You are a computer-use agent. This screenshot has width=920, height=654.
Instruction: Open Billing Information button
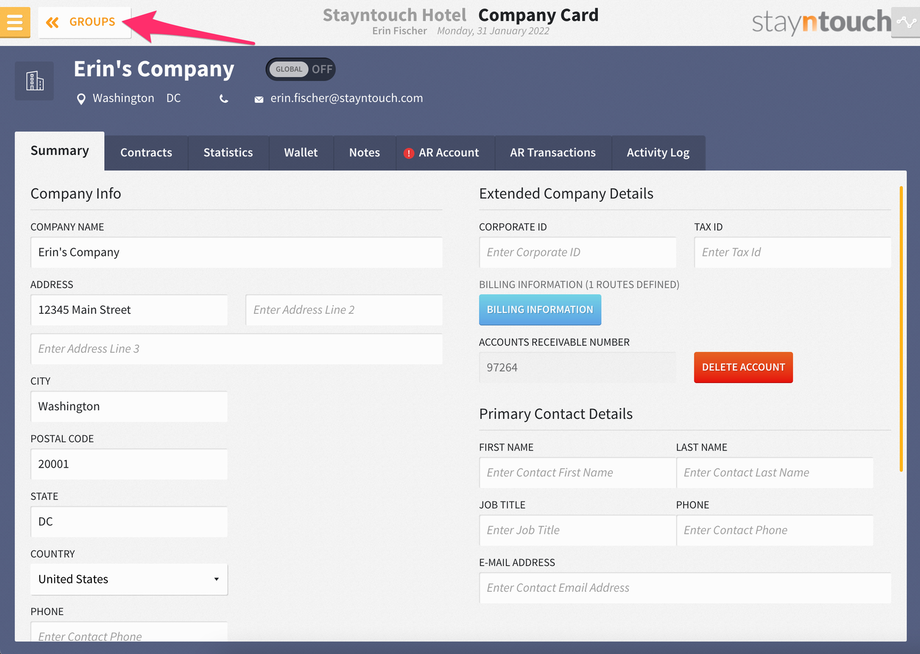coord(540,310)
